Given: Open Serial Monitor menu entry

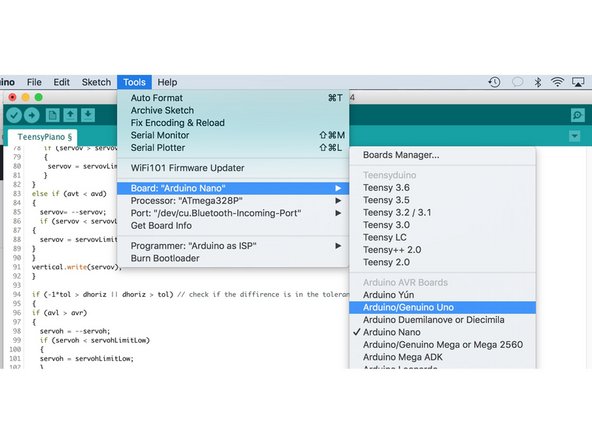Looking at the screenshot, I should pyautogui.click(x=233, y=135).
